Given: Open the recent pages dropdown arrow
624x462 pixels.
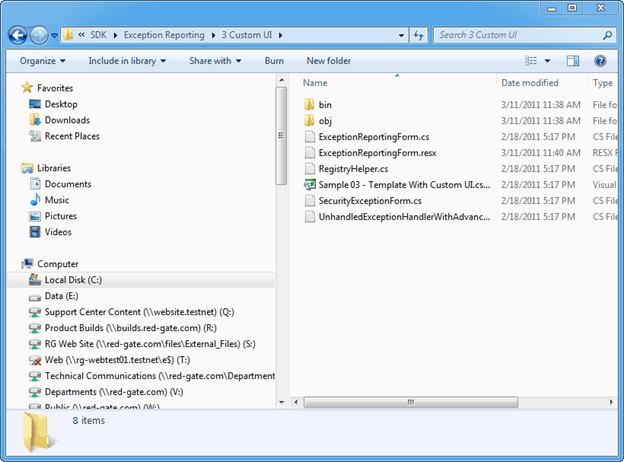Looking at the screenshot, I should (55, 35).
